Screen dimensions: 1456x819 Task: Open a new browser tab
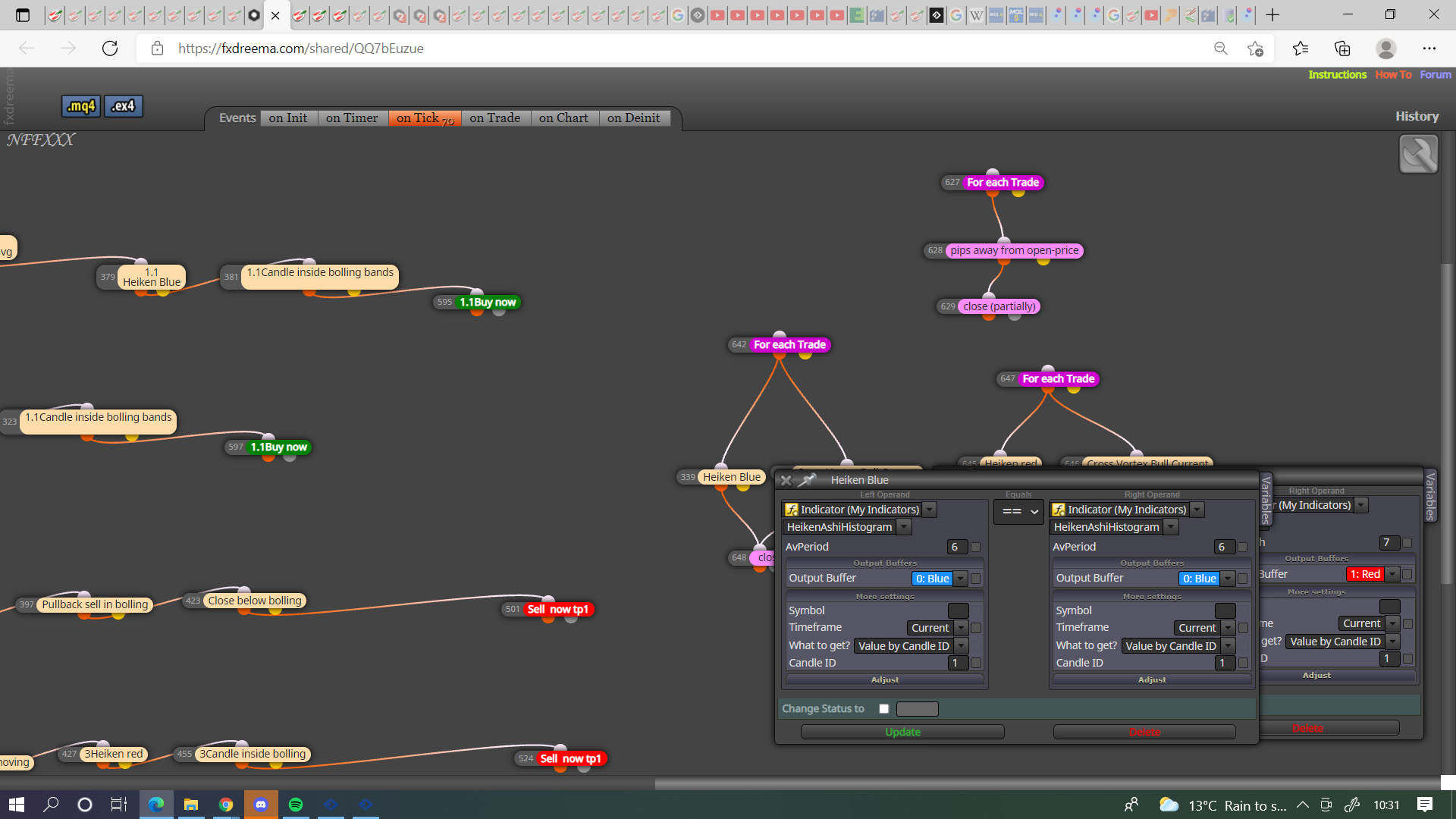click(1272, 14)
